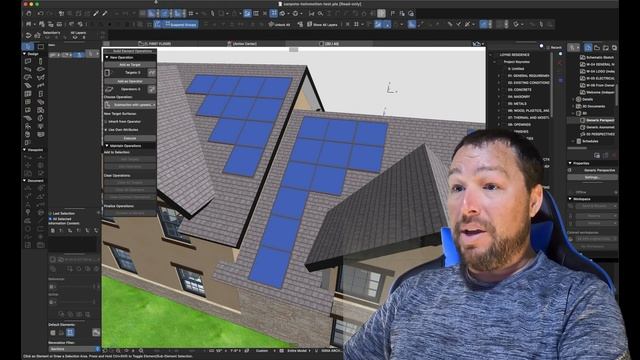
Task: Open the View Map in Navigator
Action: coord(597,48)
